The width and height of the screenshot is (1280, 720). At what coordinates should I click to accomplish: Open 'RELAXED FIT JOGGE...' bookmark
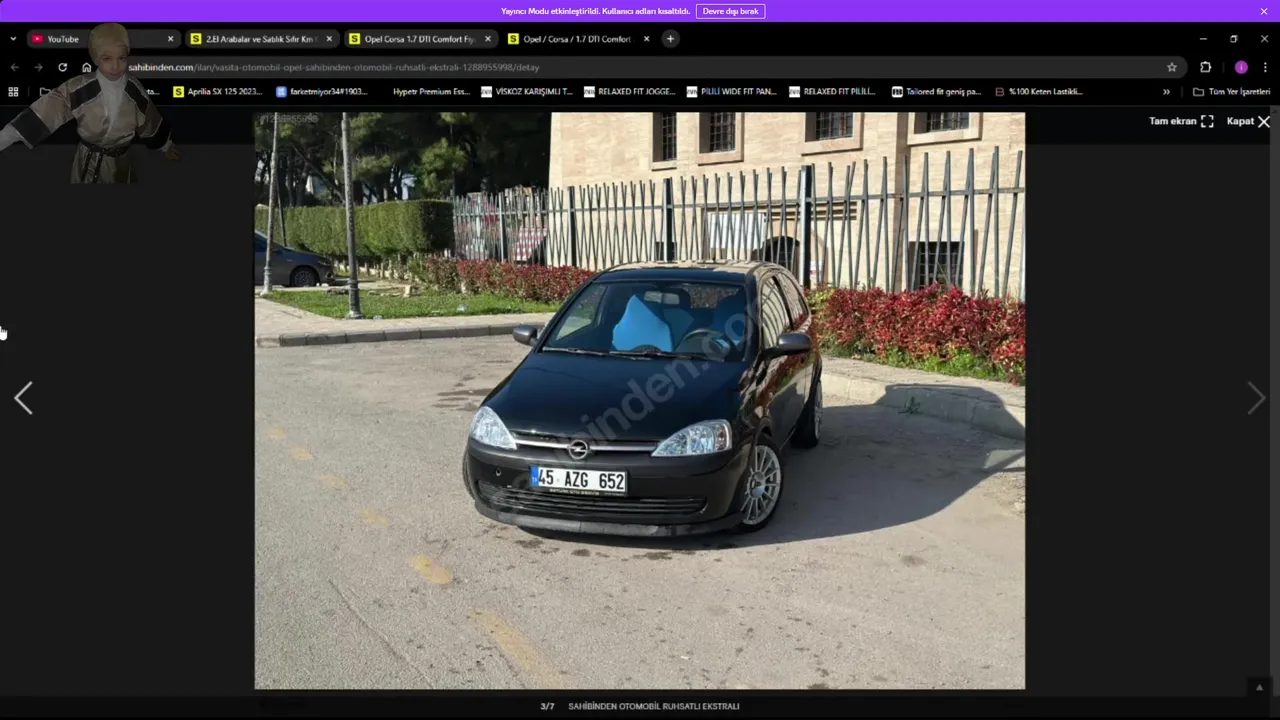[x=630, y=91]
